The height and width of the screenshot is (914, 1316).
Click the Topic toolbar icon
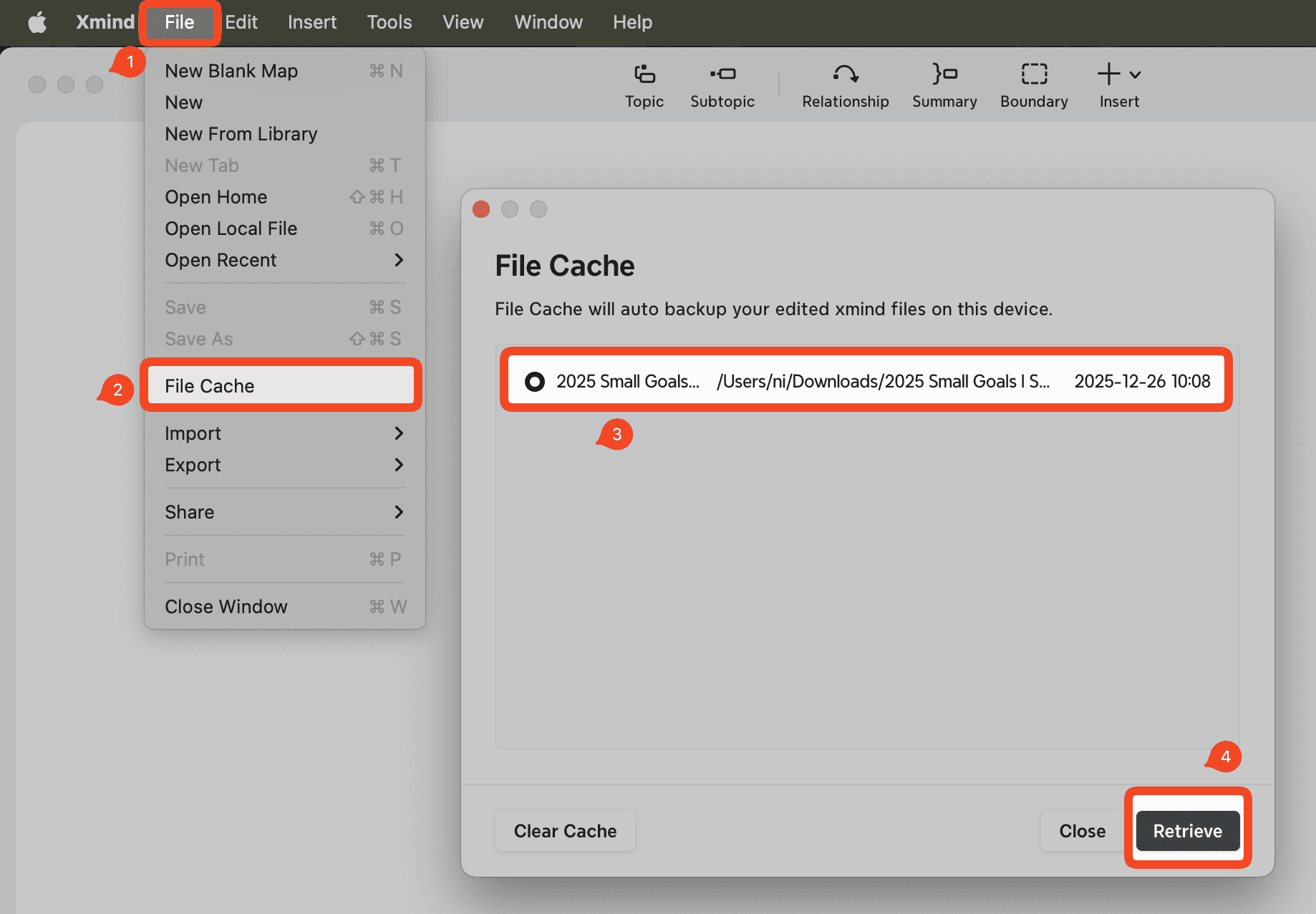(x=644, y=74)
